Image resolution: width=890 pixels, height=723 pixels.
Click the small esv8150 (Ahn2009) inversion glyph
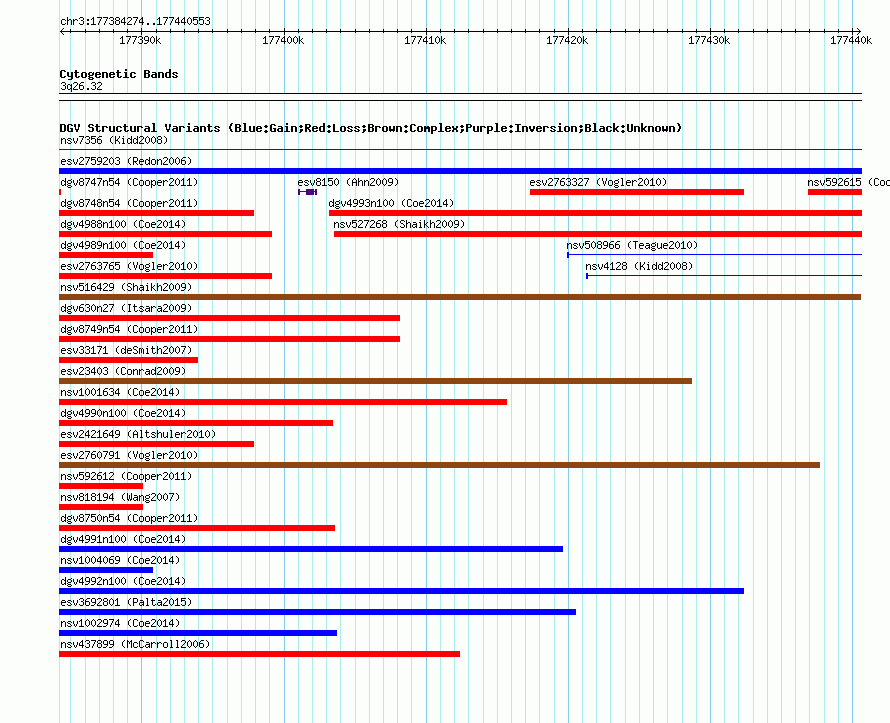click(x=308, y=192)
